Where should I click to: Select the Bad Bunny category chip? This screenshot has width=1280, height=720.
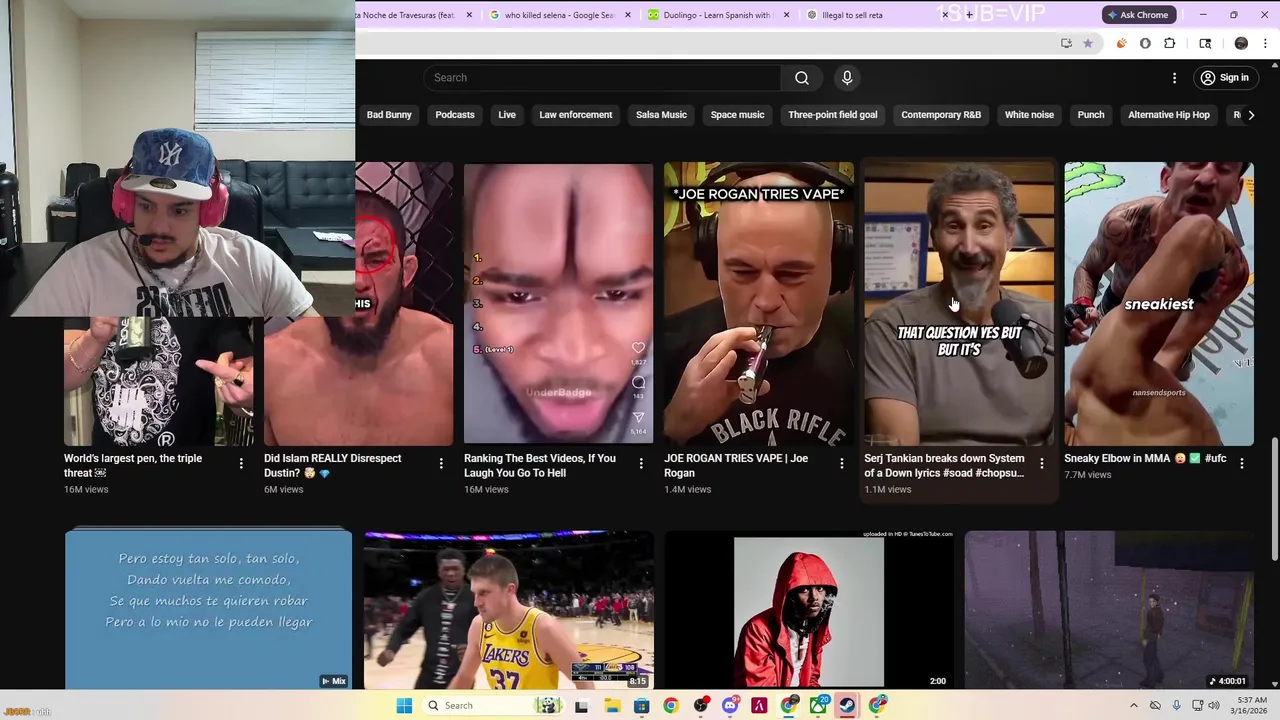[x=389, y=115]
